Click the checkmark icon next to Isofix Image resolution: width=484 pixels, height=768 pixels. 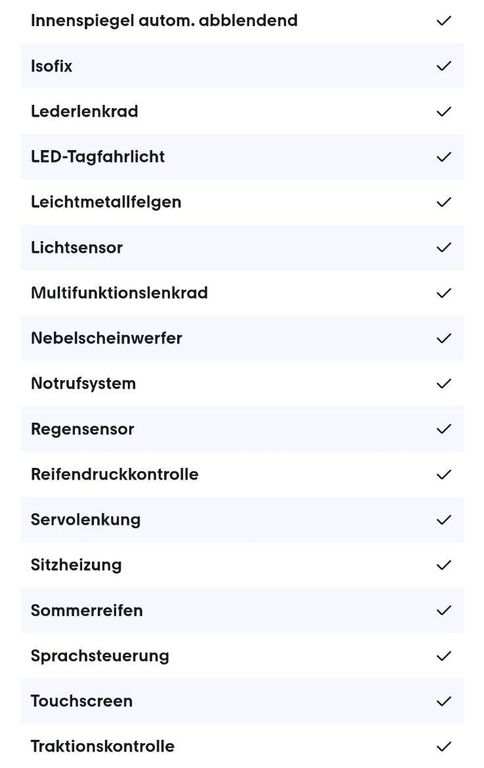point(443,66)
